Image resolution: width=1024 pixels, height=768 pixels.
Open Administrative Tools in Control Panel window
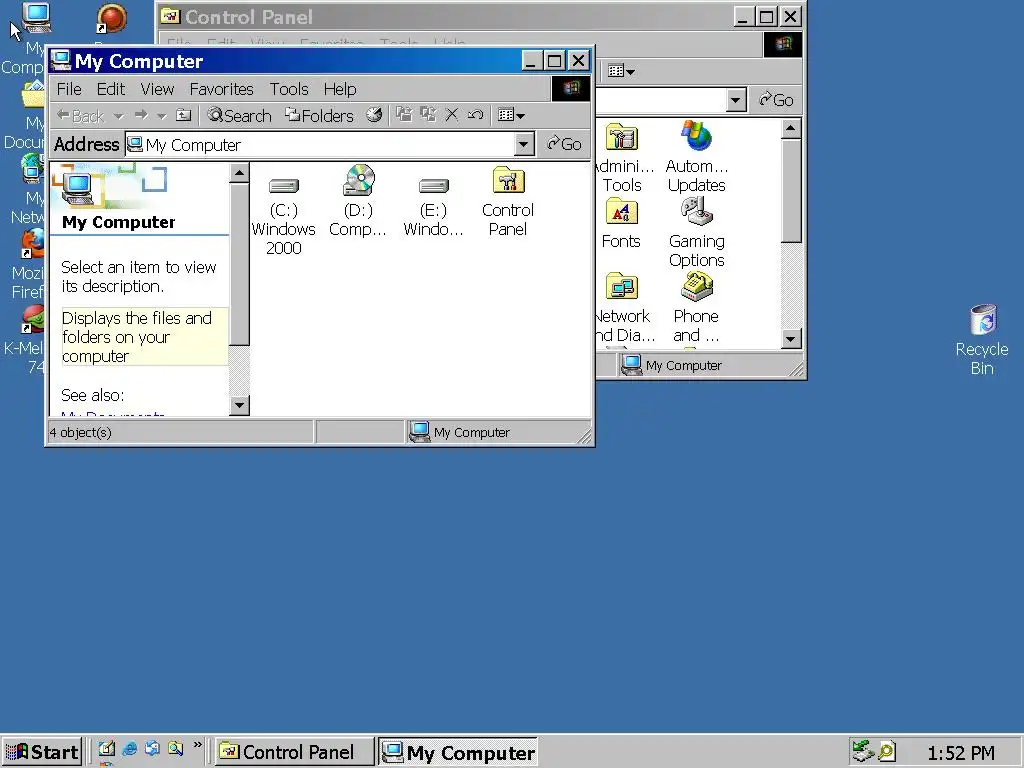click(622, 157)
